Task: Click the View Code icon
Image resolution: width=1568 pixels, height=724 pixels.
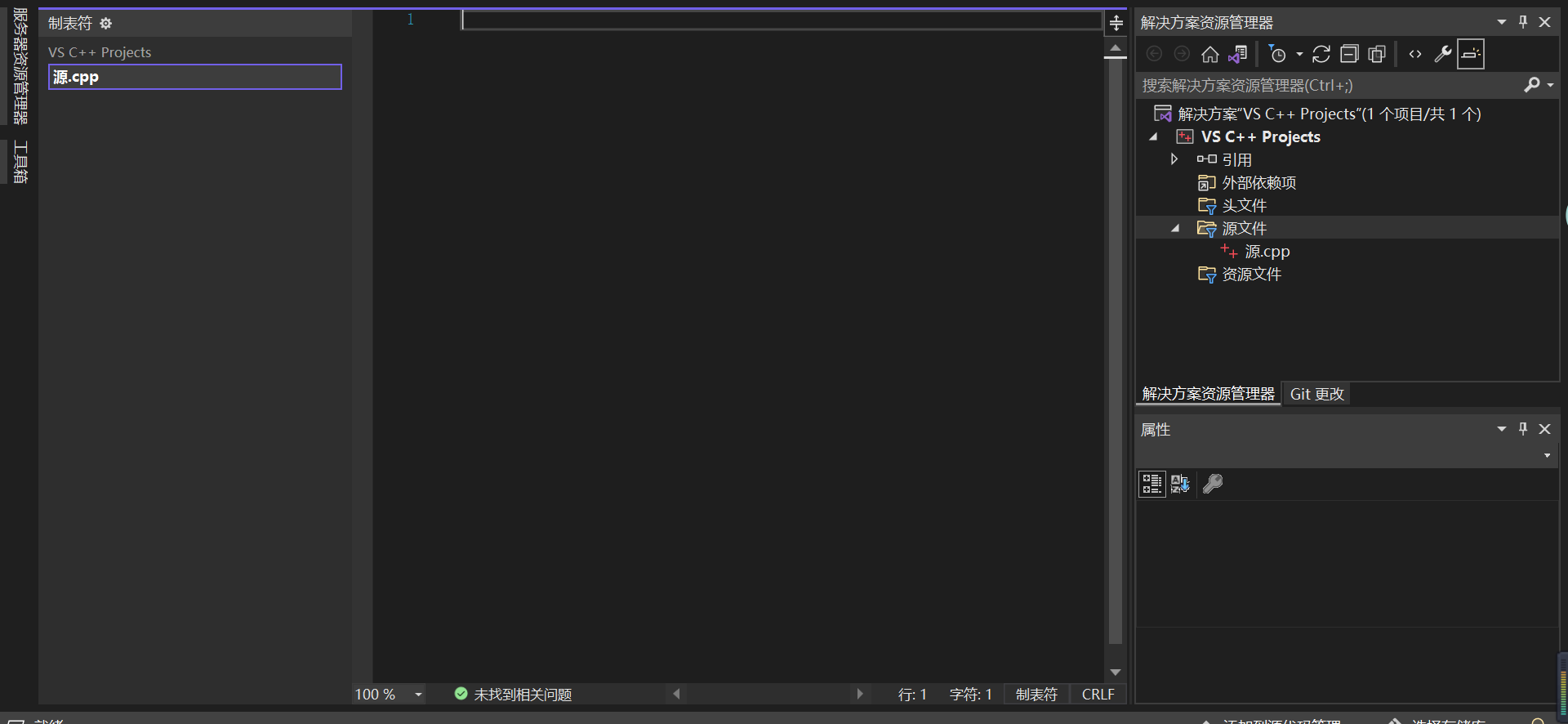Action: tap(1415, 54)
